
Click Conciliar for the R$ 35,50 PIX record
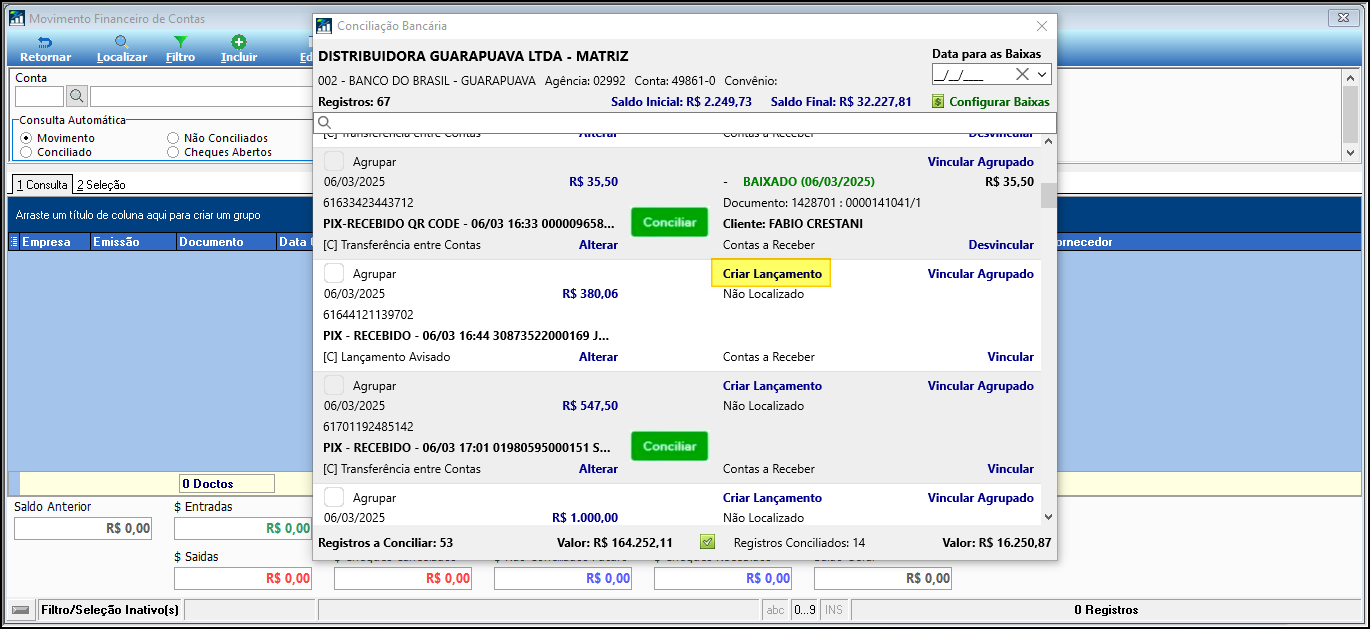pos(669,222)
